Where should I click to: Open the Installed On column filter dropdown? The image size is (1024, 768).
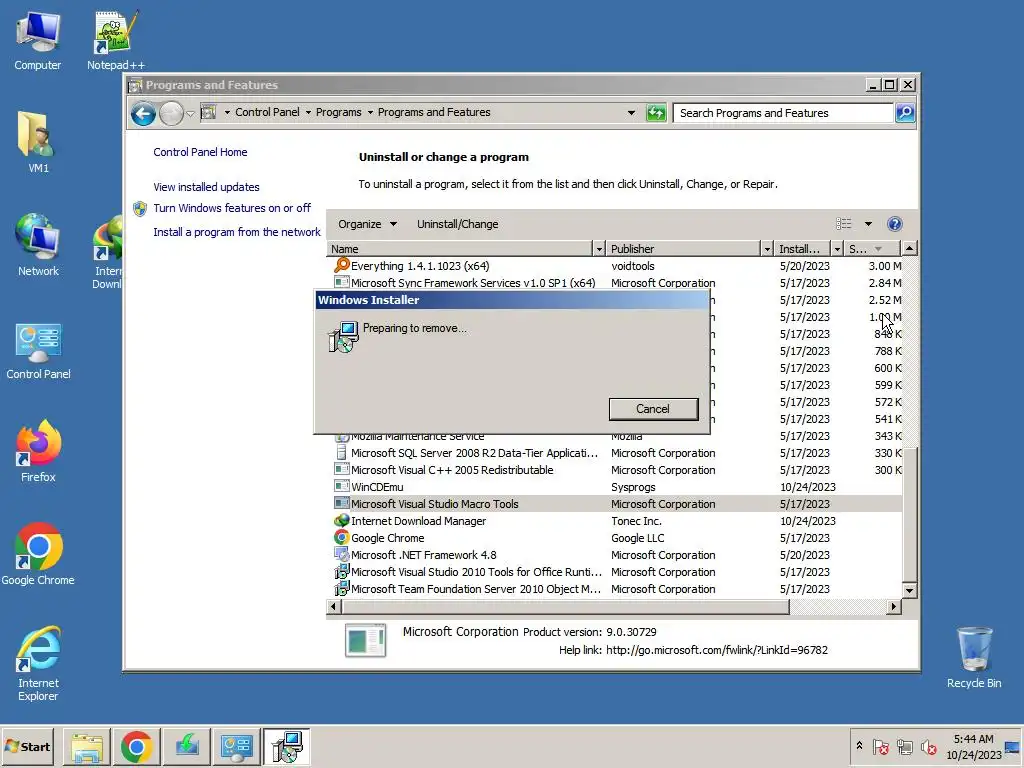(837, 249)
